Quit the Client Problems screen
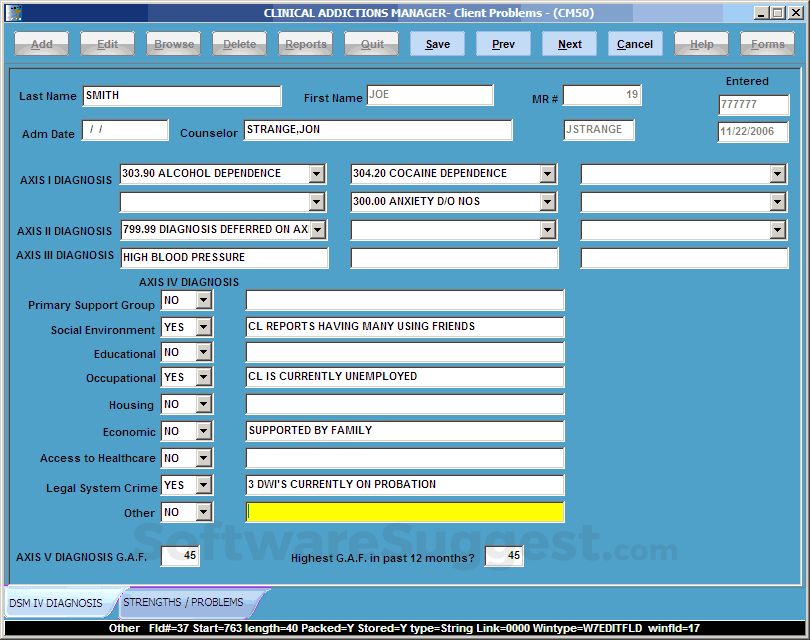 (371, 43)
